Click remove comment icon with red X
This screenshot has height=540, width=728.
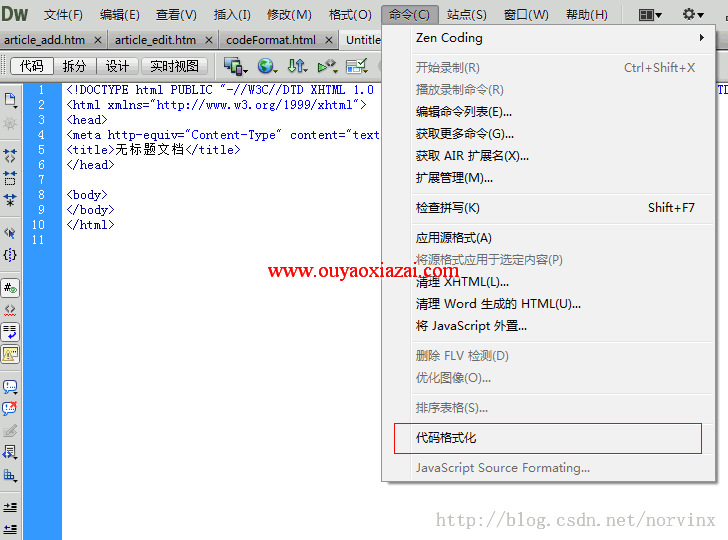click(x=10, y=408)
